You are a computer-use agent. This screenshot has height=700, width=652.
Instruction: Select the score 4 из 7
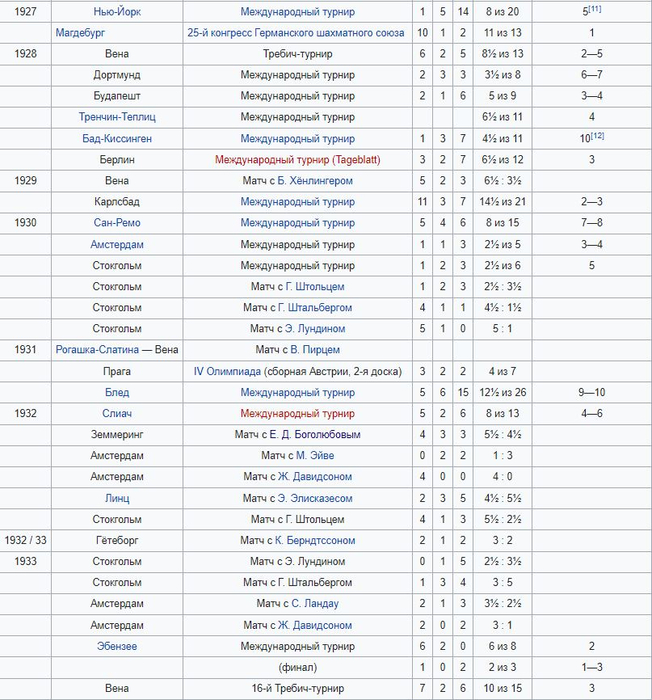502,371
